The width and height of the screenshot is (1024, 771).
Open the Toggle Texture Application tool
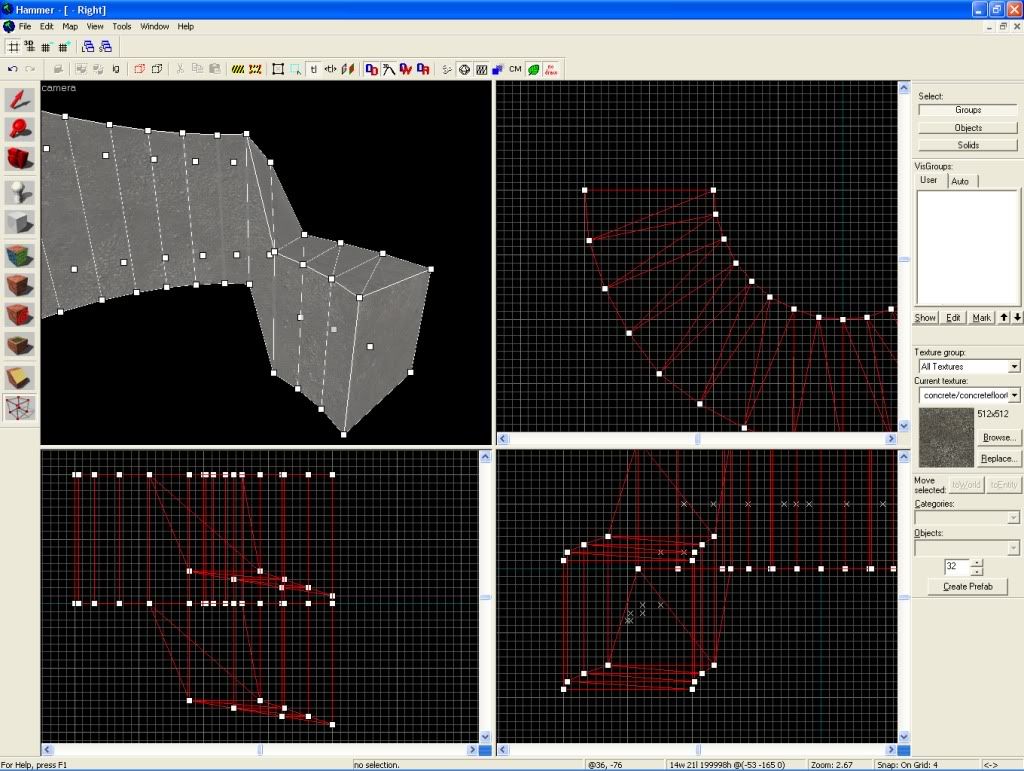point(20,256)
